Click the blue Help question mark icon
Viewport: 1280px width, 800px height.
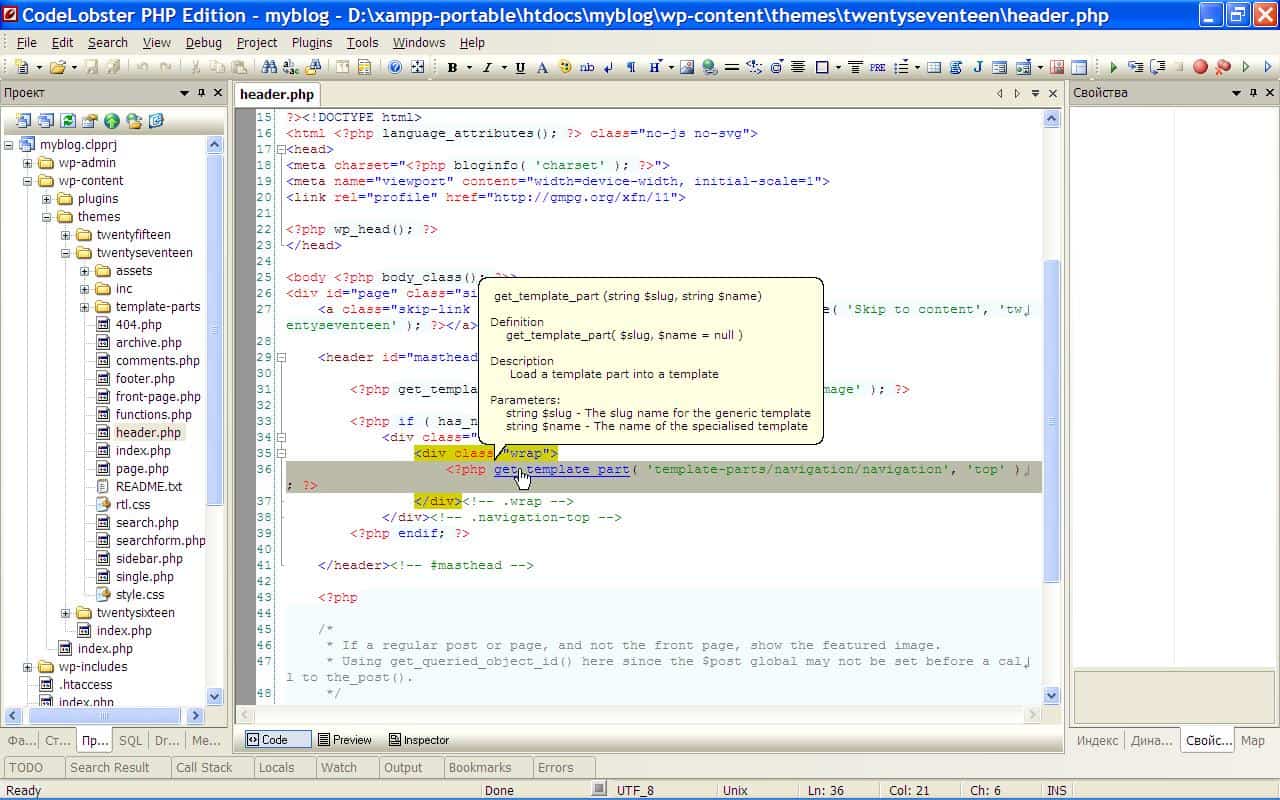tap(395, 67)
